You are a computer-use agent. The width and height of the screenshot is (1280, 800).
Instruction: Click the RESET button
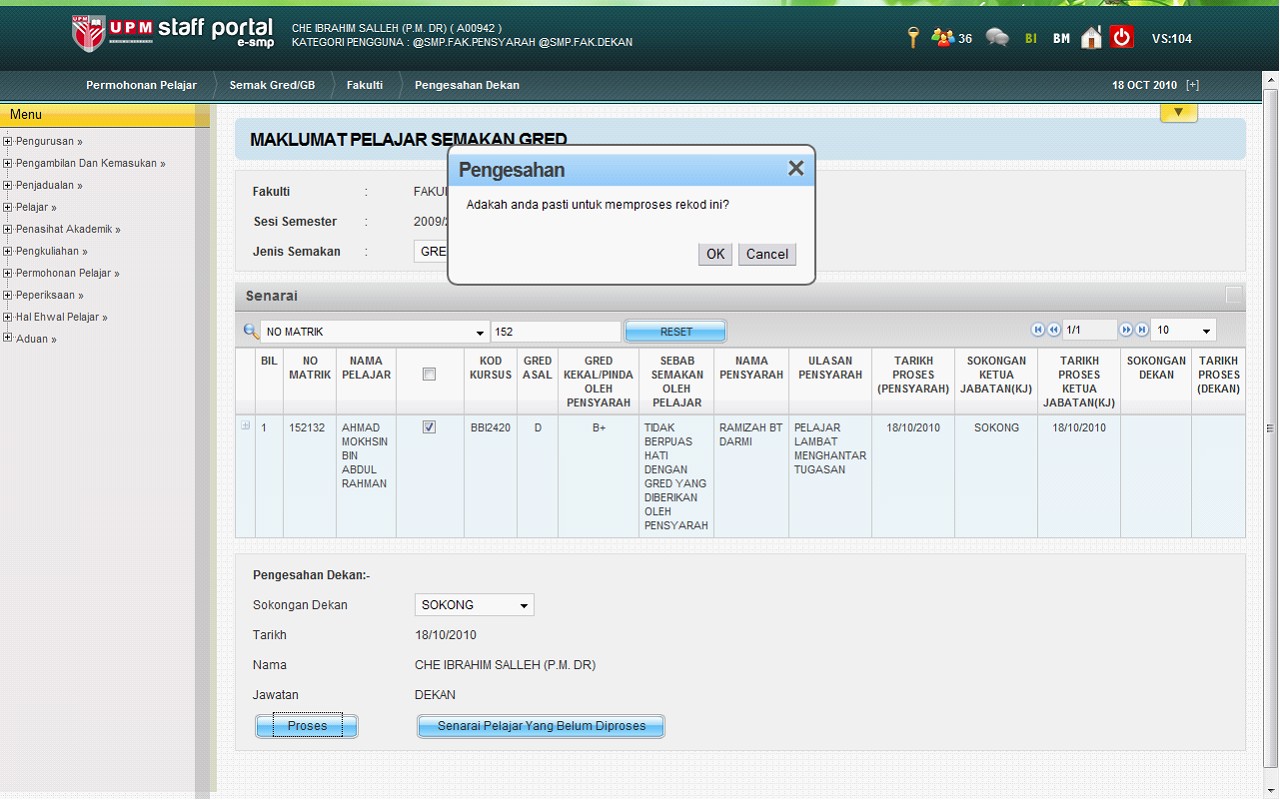[676, 331]
